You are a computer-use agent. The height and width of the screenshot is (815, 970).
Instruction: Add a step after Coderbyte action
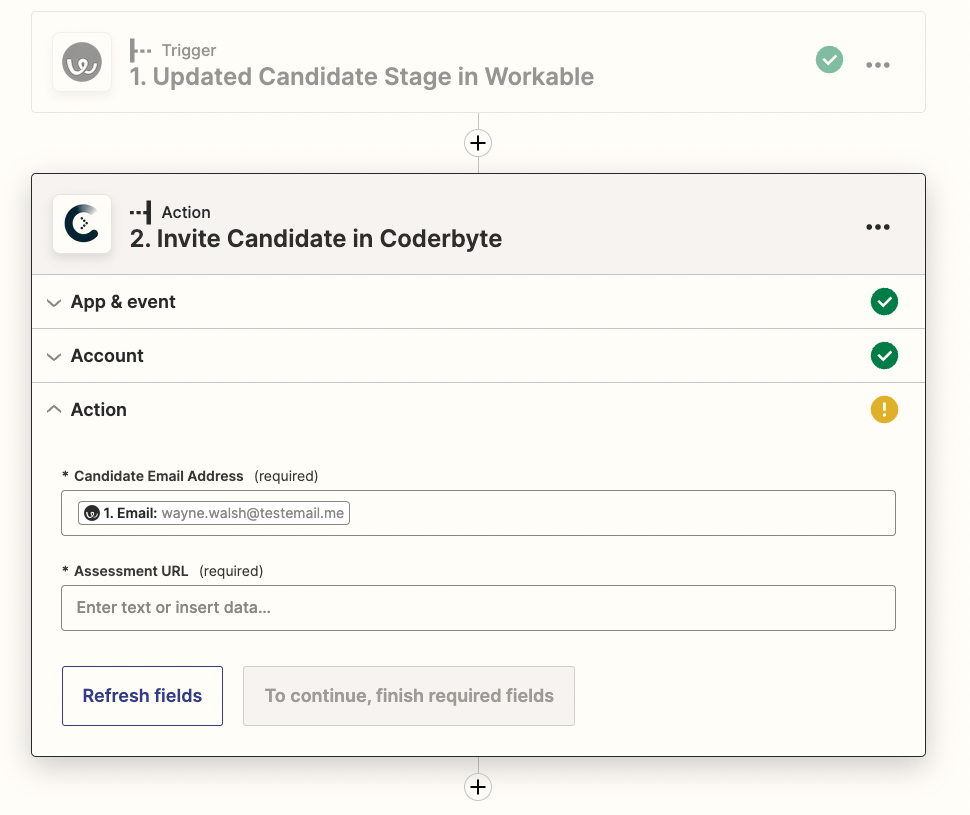coord(478,787)
